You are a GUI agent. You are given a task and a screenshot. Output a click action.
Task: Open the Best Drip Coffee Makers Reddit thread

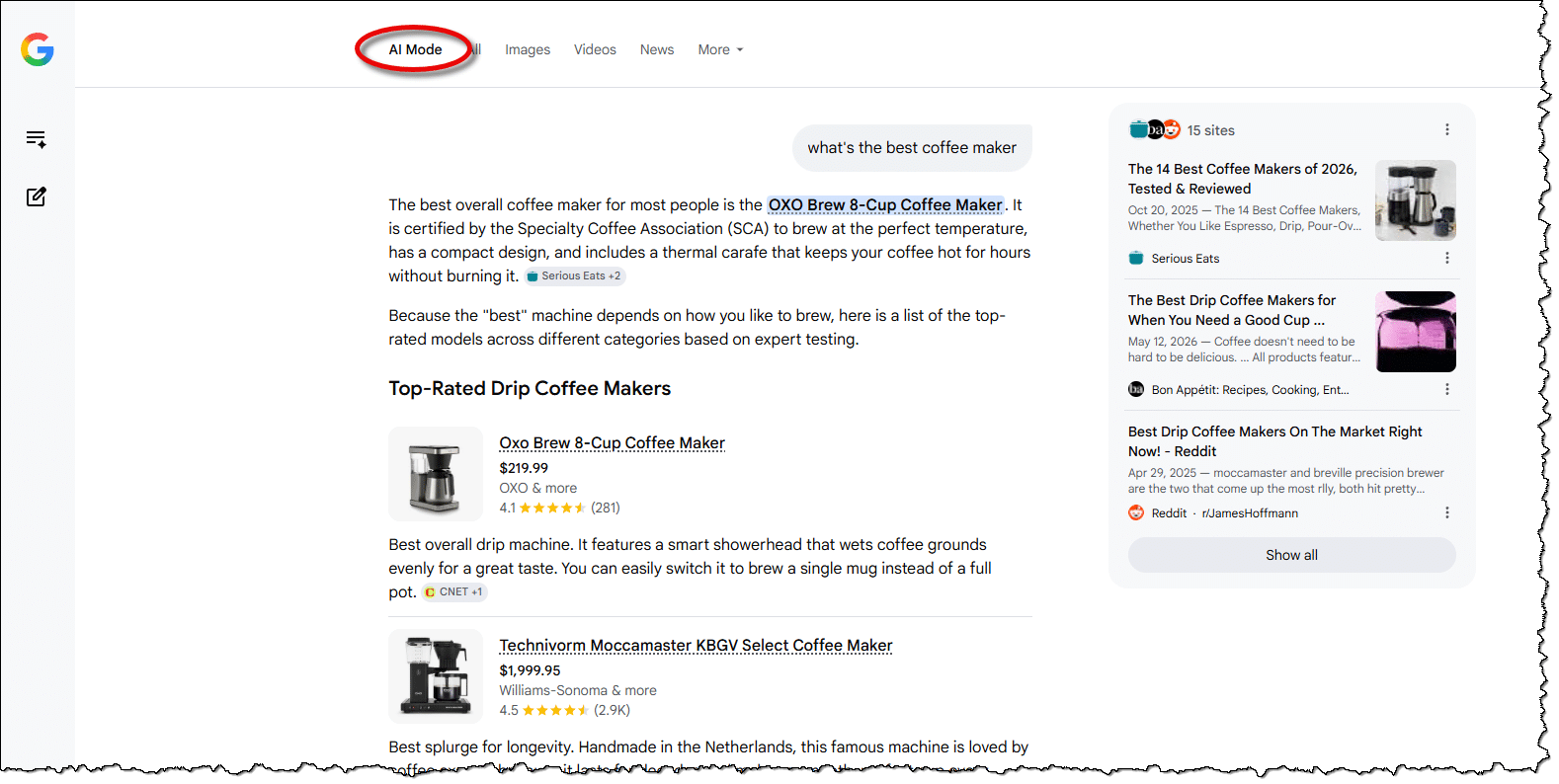1275,441
